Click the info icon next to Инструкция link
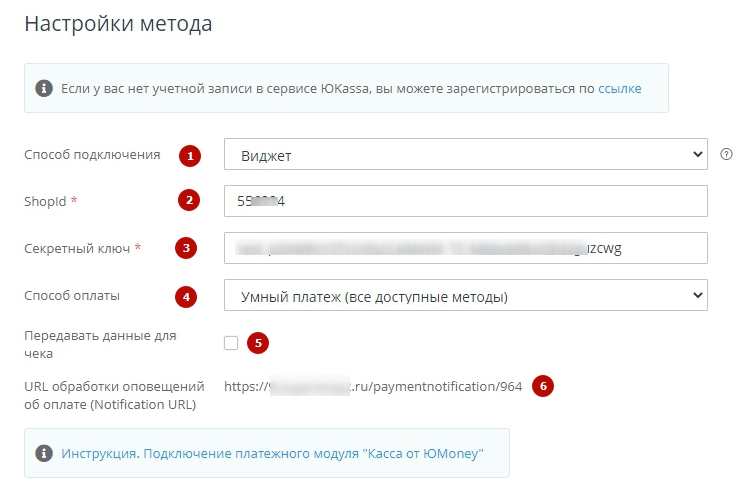The height and width of the screenshot is (495, 740). coord(44,453)
